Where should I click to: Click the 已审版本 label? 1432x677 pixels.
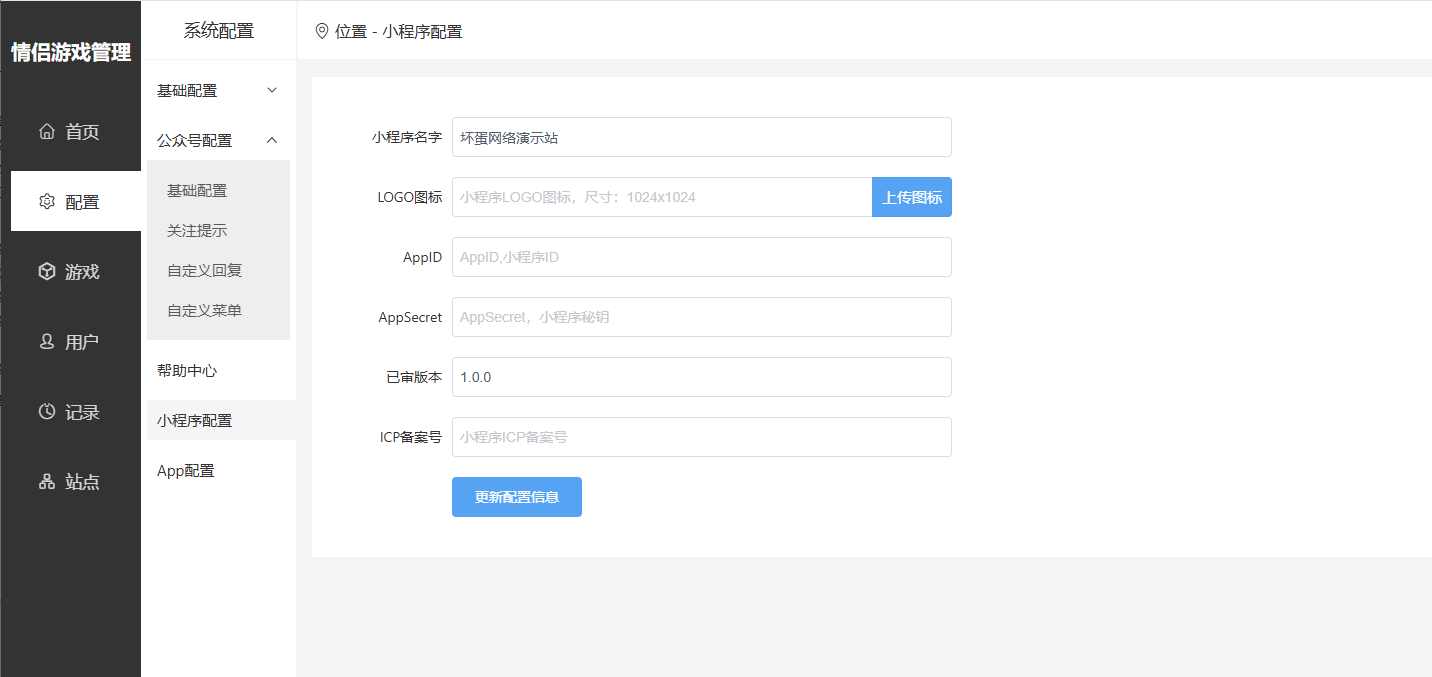[x=414, y=377]
